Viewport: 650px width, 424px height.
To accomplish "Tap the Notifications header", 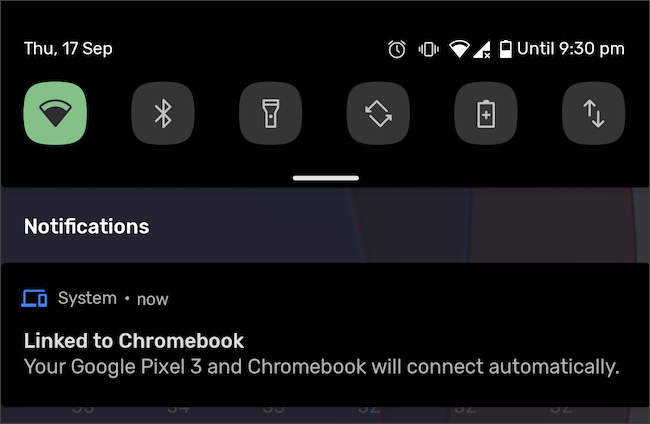I will click(87, 226).
